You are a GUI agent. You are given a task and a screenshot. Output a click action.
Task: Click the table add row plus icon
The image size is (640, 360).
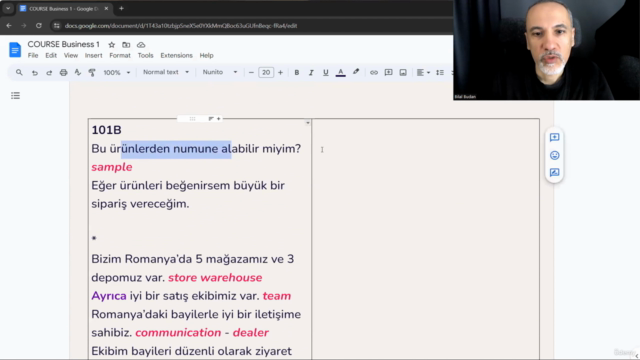(219, 119)
